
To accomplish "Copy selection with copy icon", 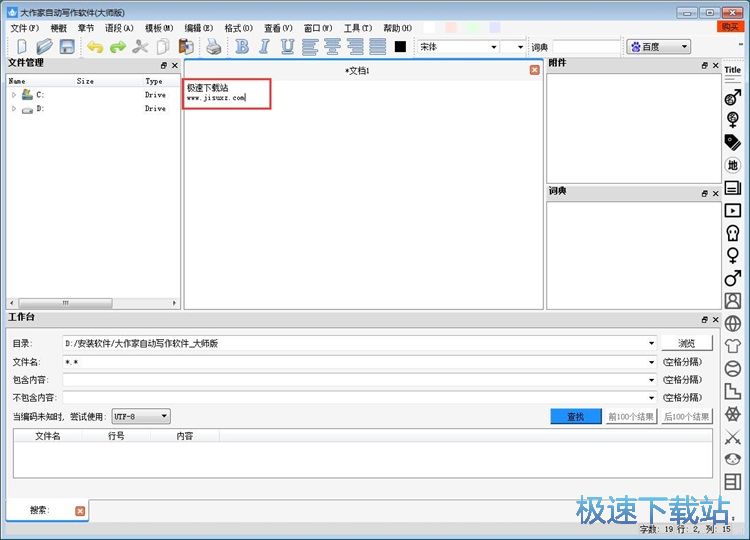I will pyautogui.click(x=163, y=47).
